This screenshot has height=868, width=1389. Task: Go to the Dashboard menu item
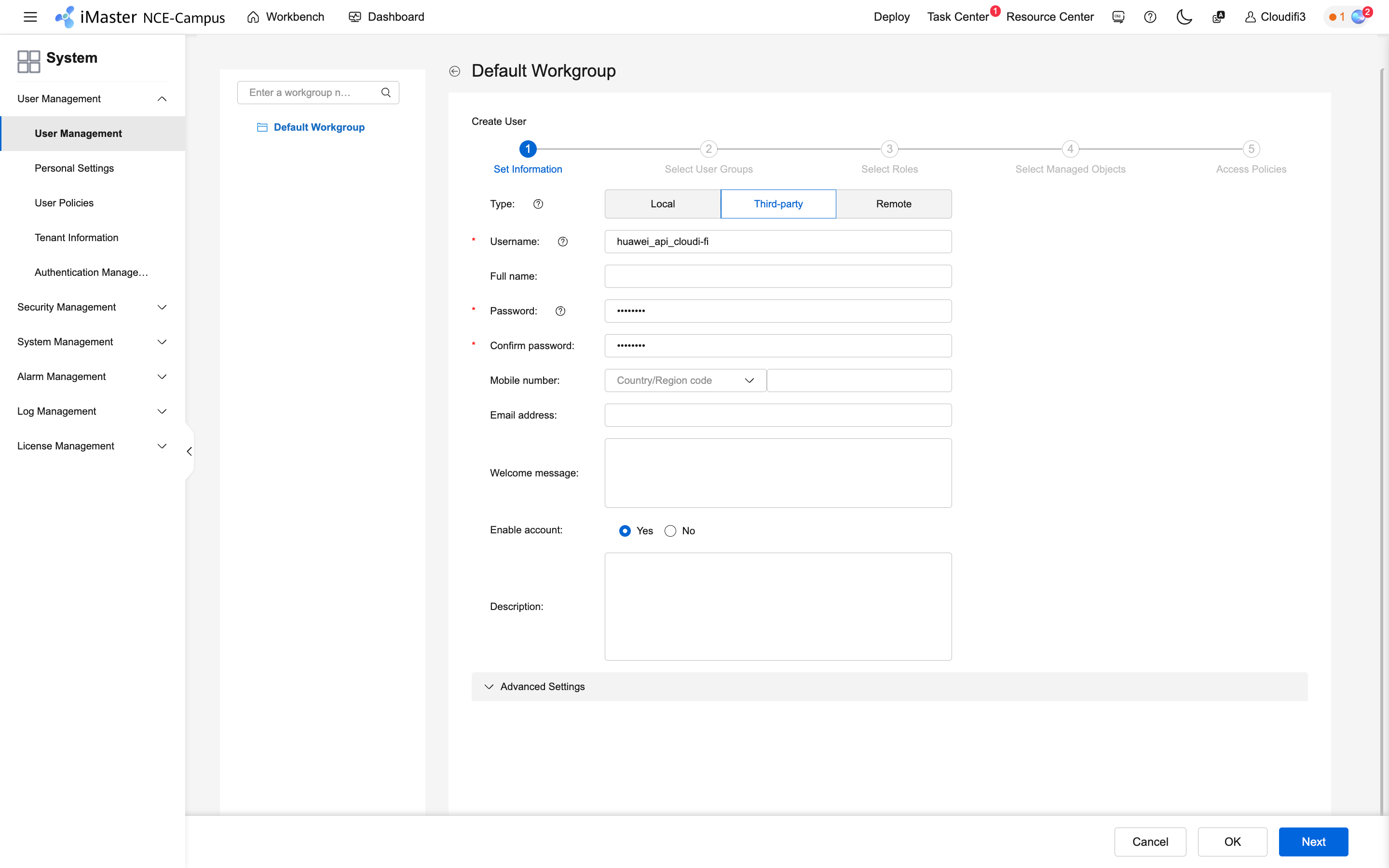(x=387, y=17)
